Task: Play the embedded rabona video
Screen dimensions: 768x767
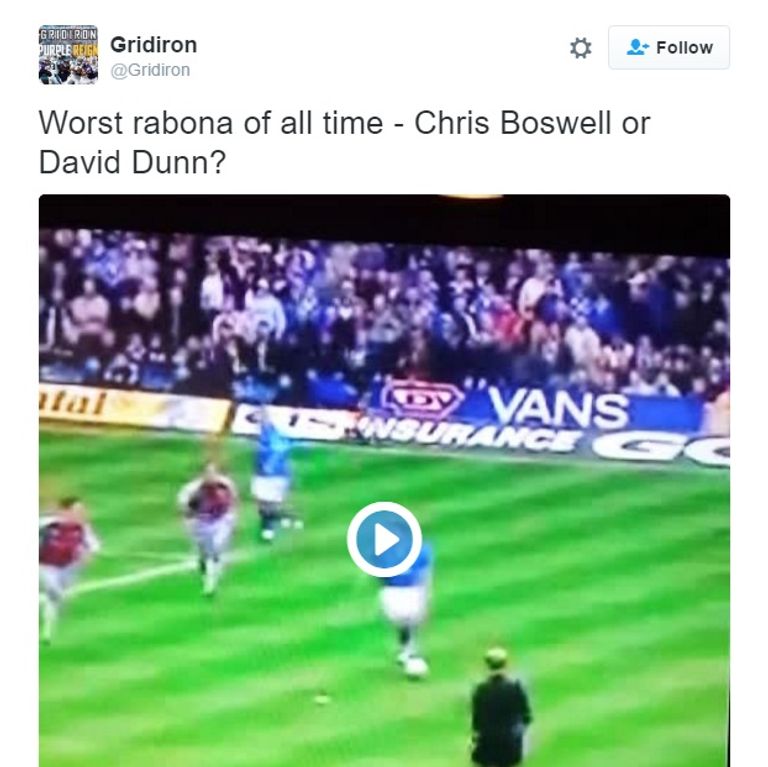Action: click(384, 539)
